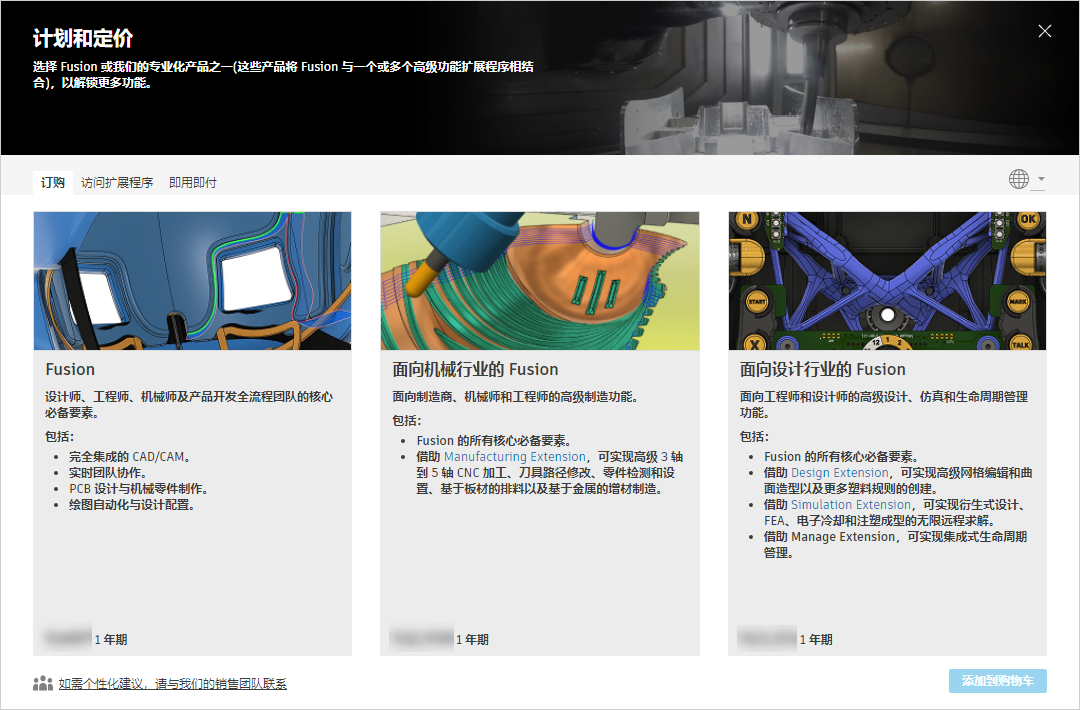Click the 添加到购物车 button
The height and width of the screenshot is (710, 1080).
(997, 681)
